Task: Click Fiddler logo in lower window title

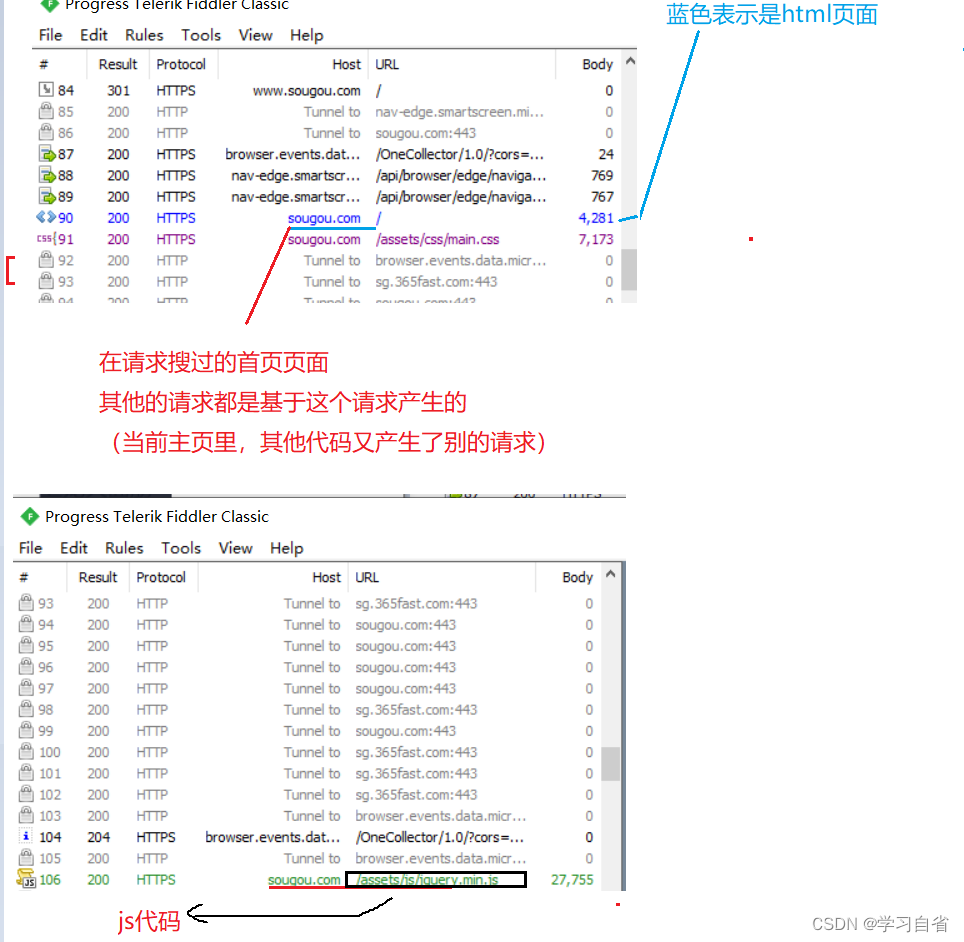Action: (x=29, y=517)
